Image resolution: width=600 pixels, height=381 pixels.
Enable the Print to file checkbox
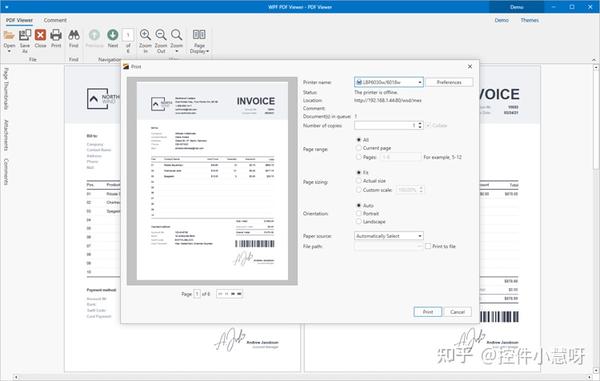click(x=428, y=246)
